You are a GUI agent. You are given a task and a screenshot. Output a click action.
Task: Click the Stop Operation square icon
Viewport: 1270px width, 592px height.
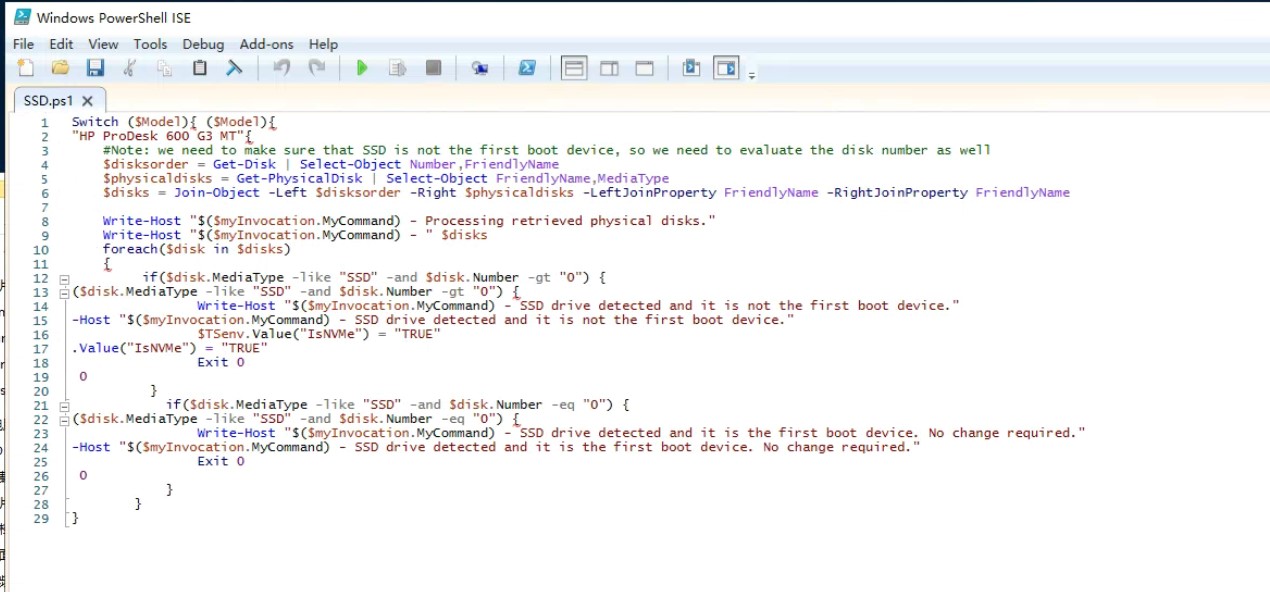pos(433,68)
